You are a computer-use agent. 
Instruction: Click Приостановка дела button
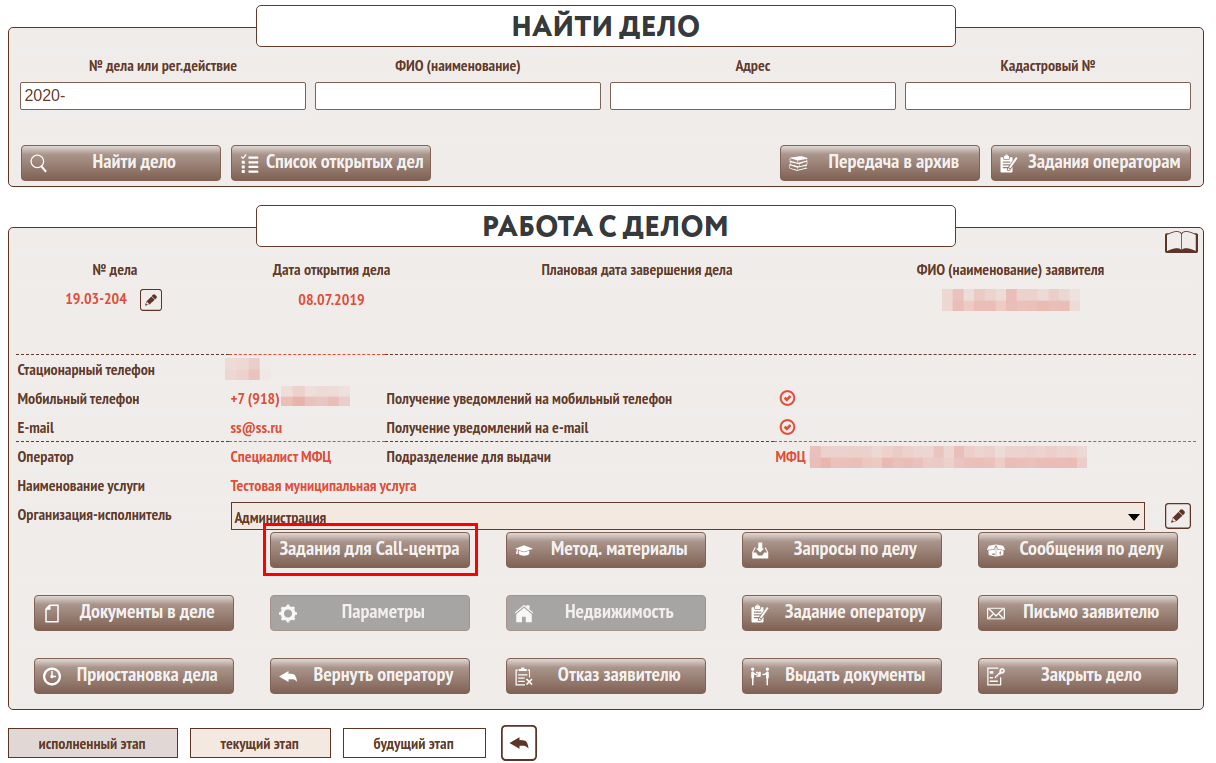click(134, 676)
